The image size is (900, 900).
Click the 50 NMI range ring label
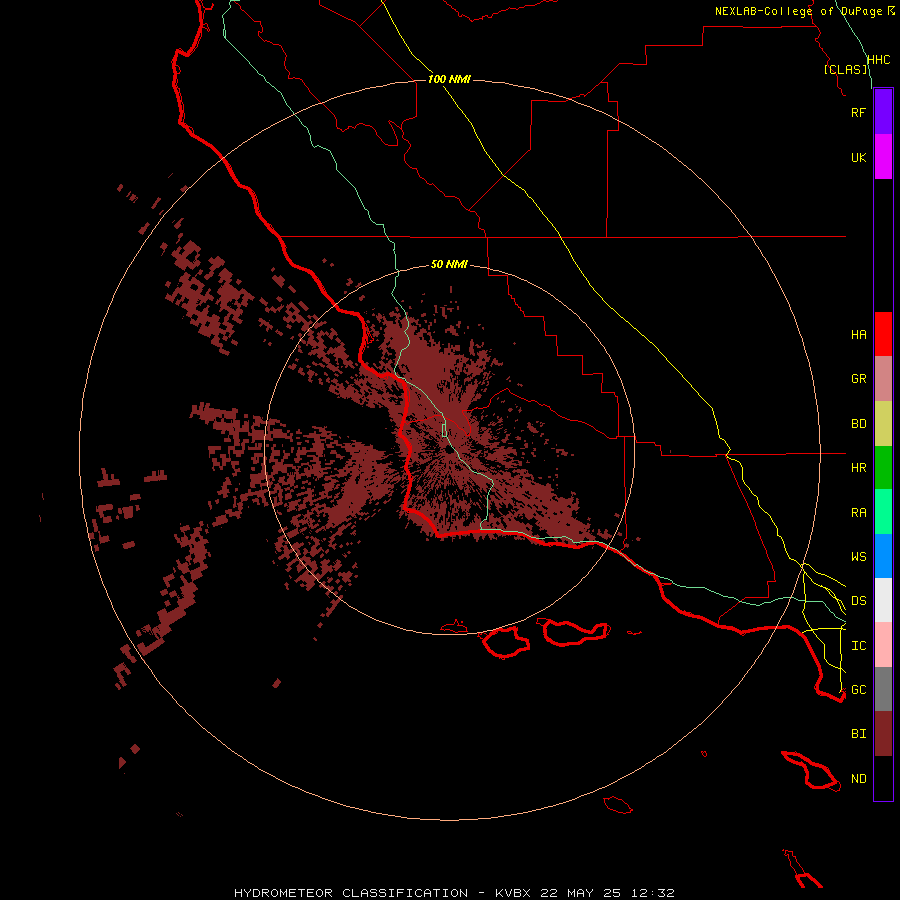click(x=449, y=264)
